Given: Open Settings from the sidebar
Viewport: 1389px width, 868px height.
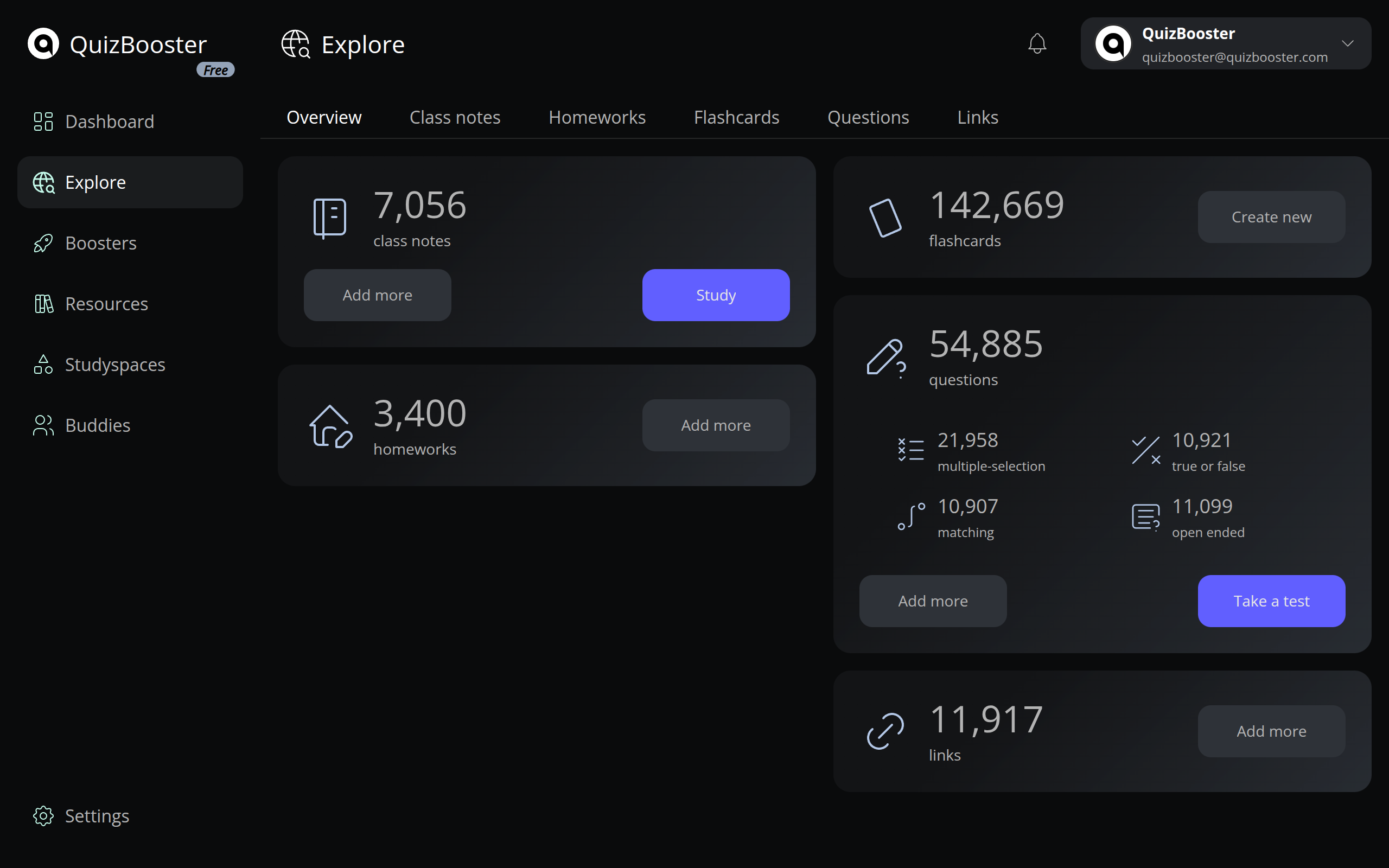Looking at the screenshot, I should pyautogui.click(x=130, y=816).
